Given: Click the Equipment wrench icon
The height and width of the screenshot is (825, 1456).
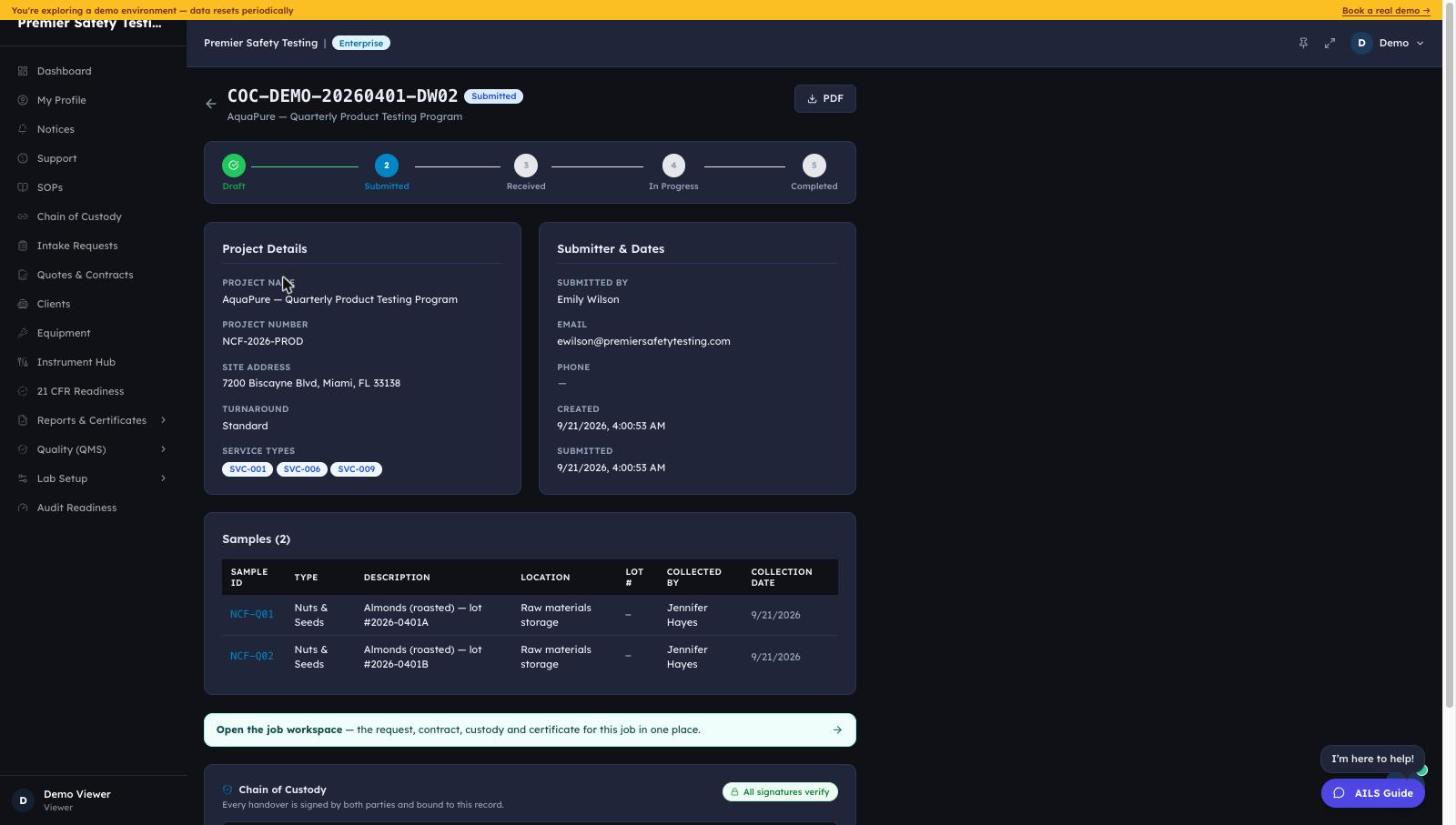Looking at the screenshot, I should [x=23, y=333].
